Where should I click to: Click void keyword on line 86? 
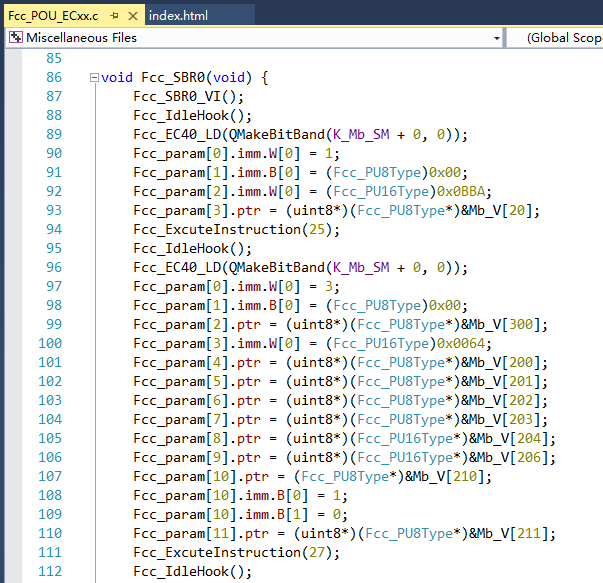(117, 78)
